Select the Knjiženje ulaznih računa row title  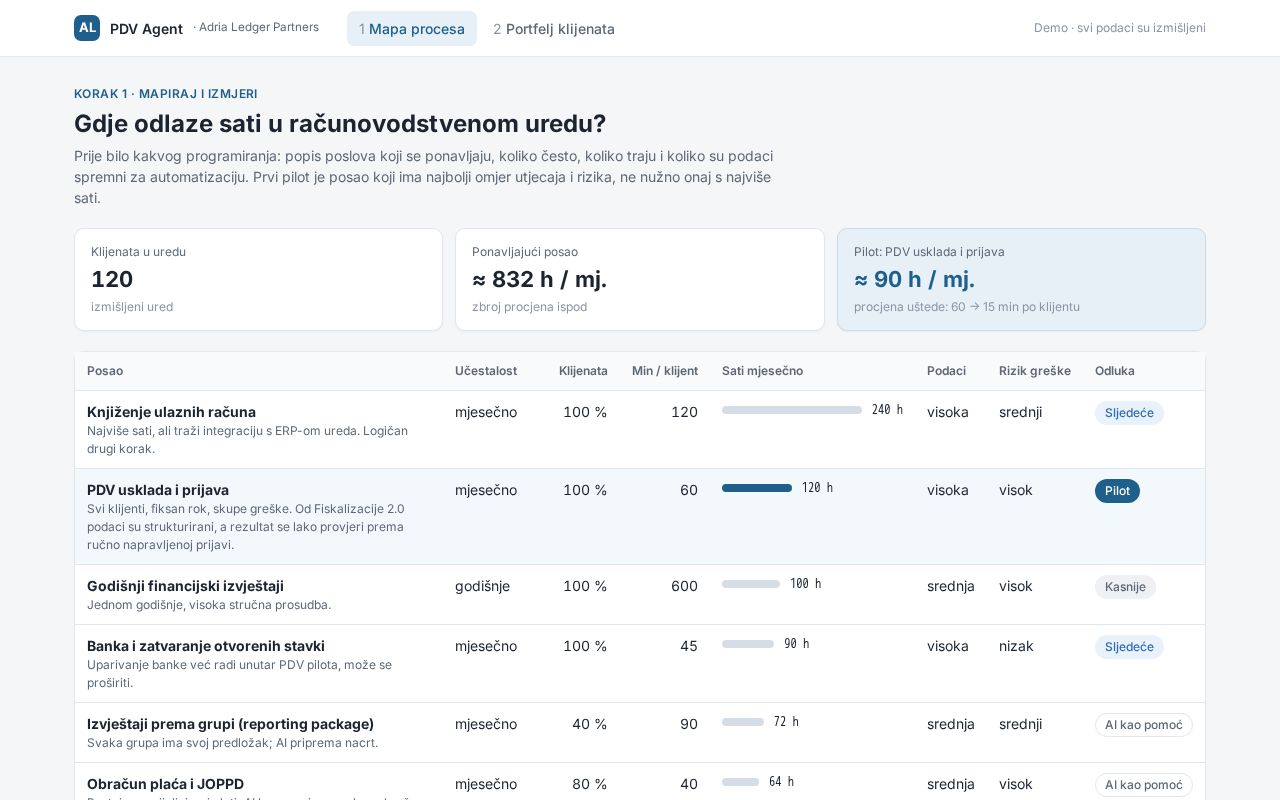click(171, 412)
